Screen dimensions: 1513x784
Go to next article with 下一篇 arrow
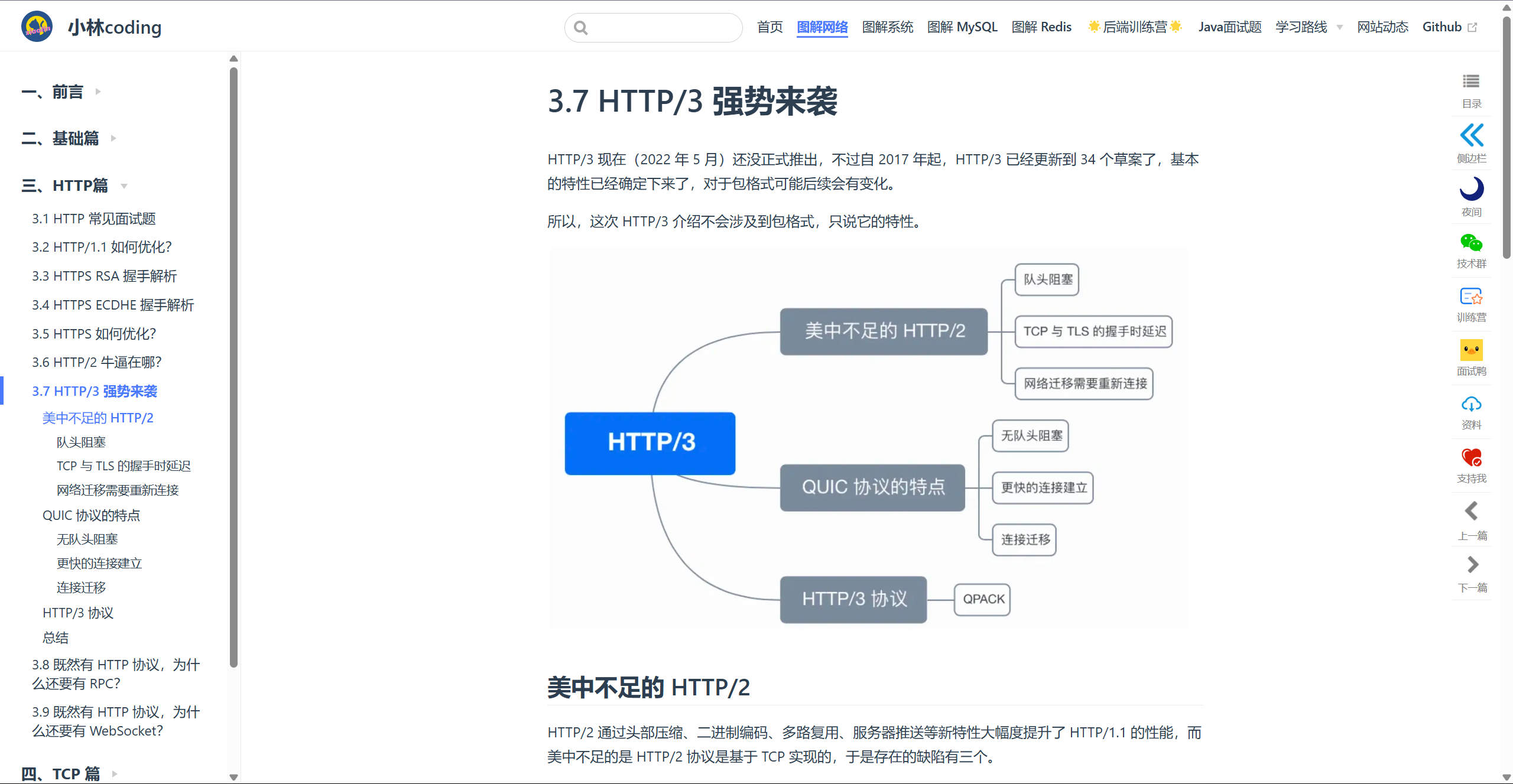click(x=1472, y=565)
